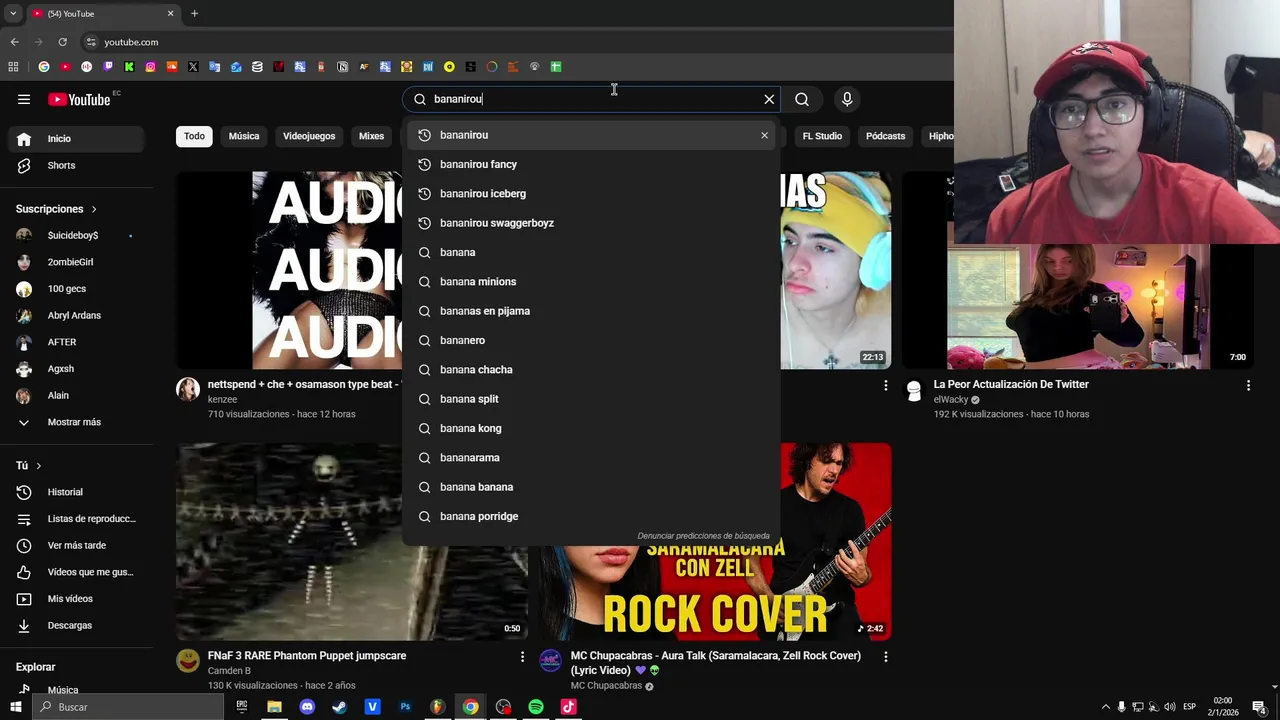Image resolution: width=1280 pixels, height=720 pixels.
Task: Open the Abryl Ardans subscription
Action: (76, 315)
